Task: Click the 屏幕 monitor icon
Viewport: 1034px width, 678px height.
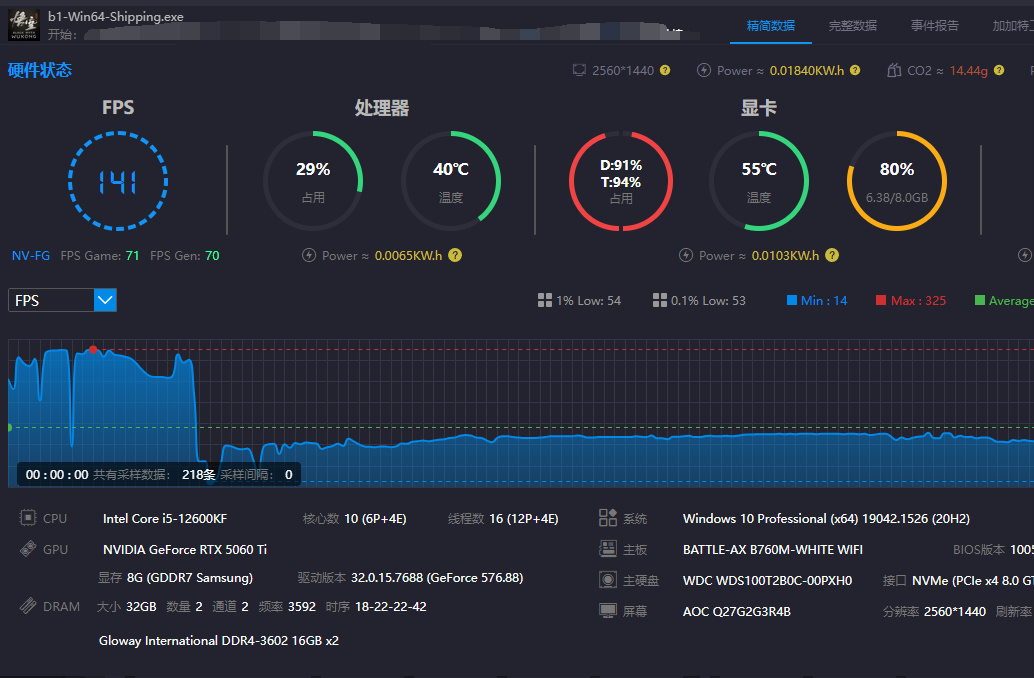Action: (x=607, y=611)
